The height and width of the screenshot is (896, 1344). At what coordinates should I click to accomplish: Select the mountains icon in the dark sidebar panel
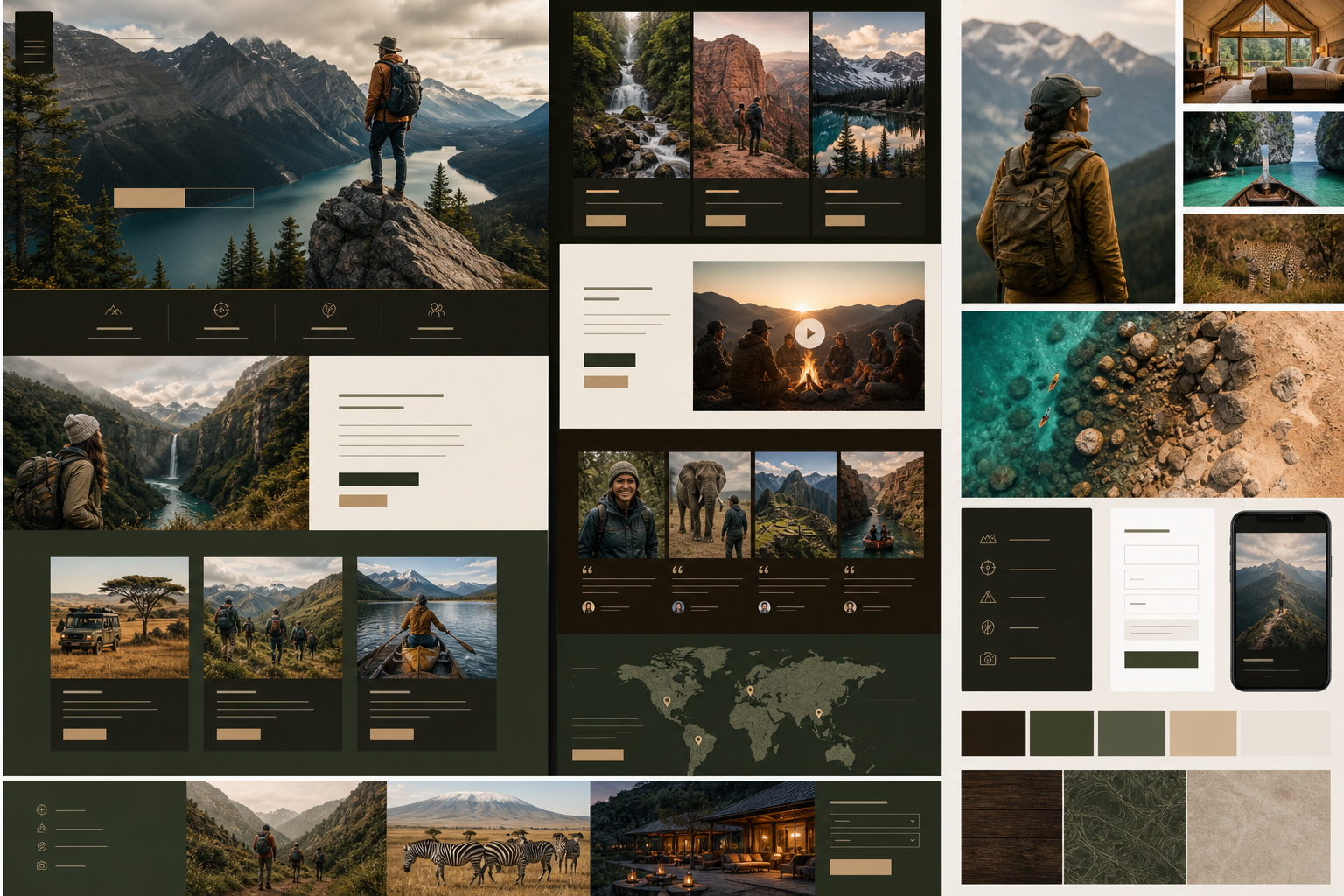[988, 539]
